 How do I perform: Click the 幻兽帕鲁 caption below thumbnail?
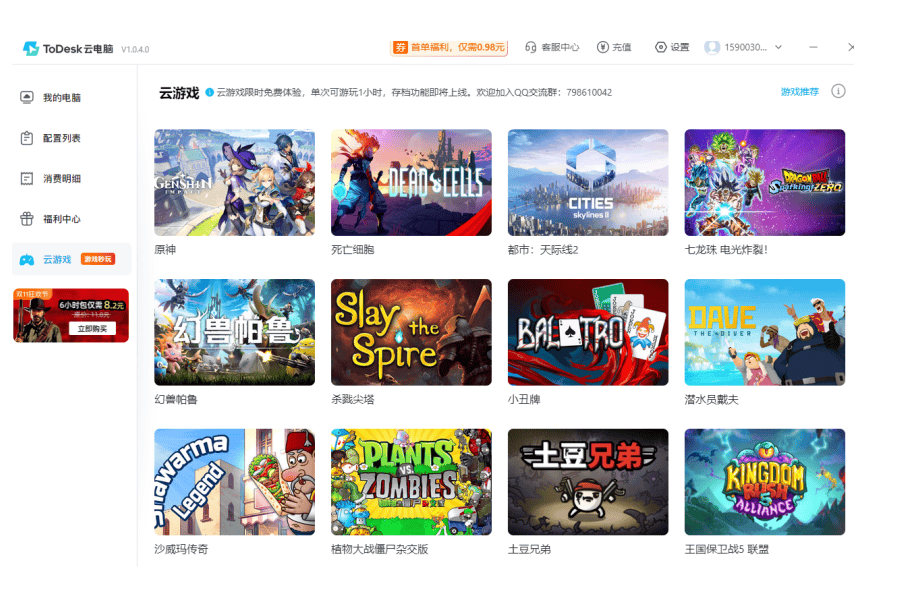pyautogui.click(x=176, y=399)
